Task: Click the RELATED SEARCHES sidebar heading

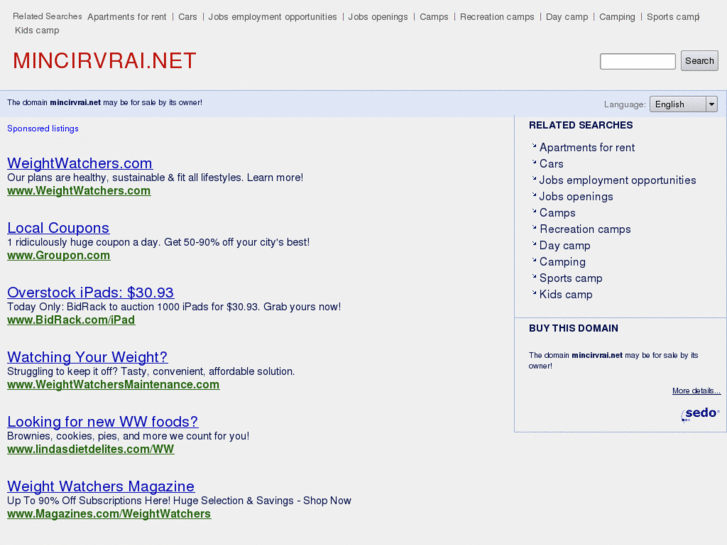Action: 580,125
